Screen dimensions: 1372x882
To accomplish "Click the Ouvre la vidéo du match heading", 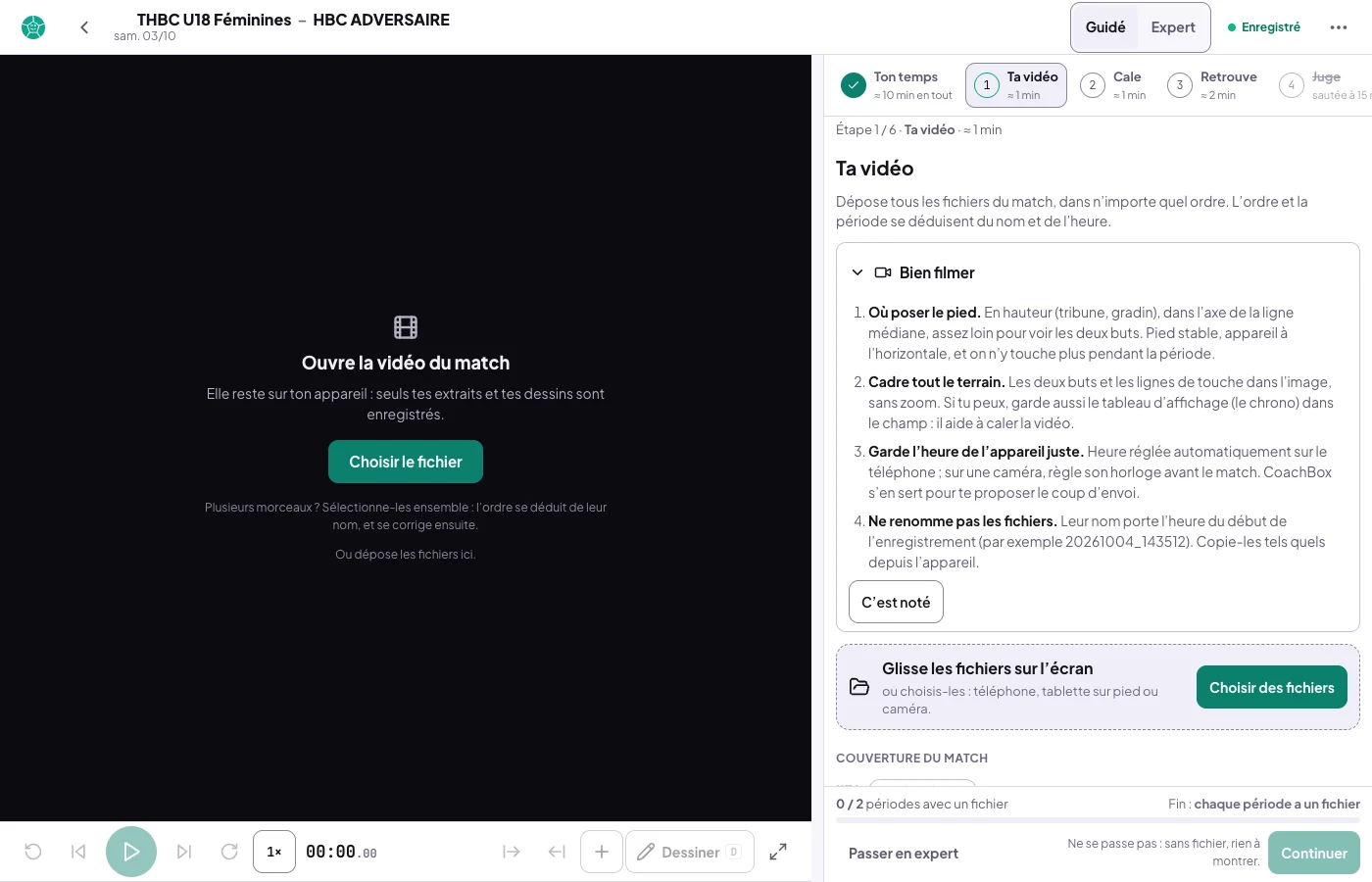I will point(406,363).
